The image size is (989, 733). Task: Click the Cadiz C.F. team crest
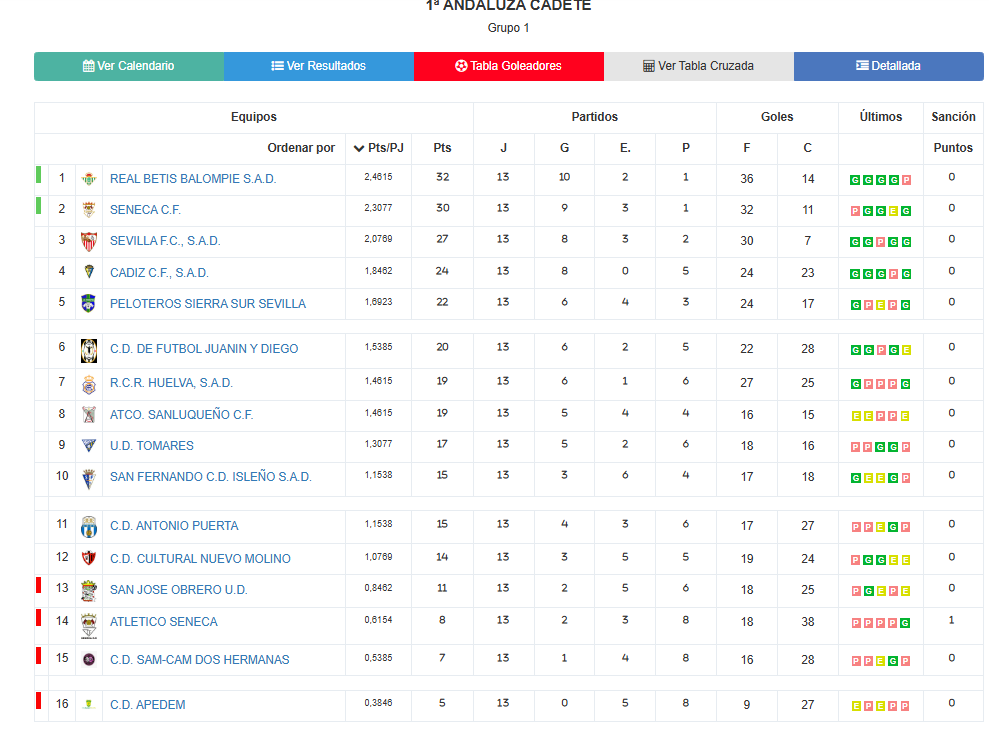89,272
